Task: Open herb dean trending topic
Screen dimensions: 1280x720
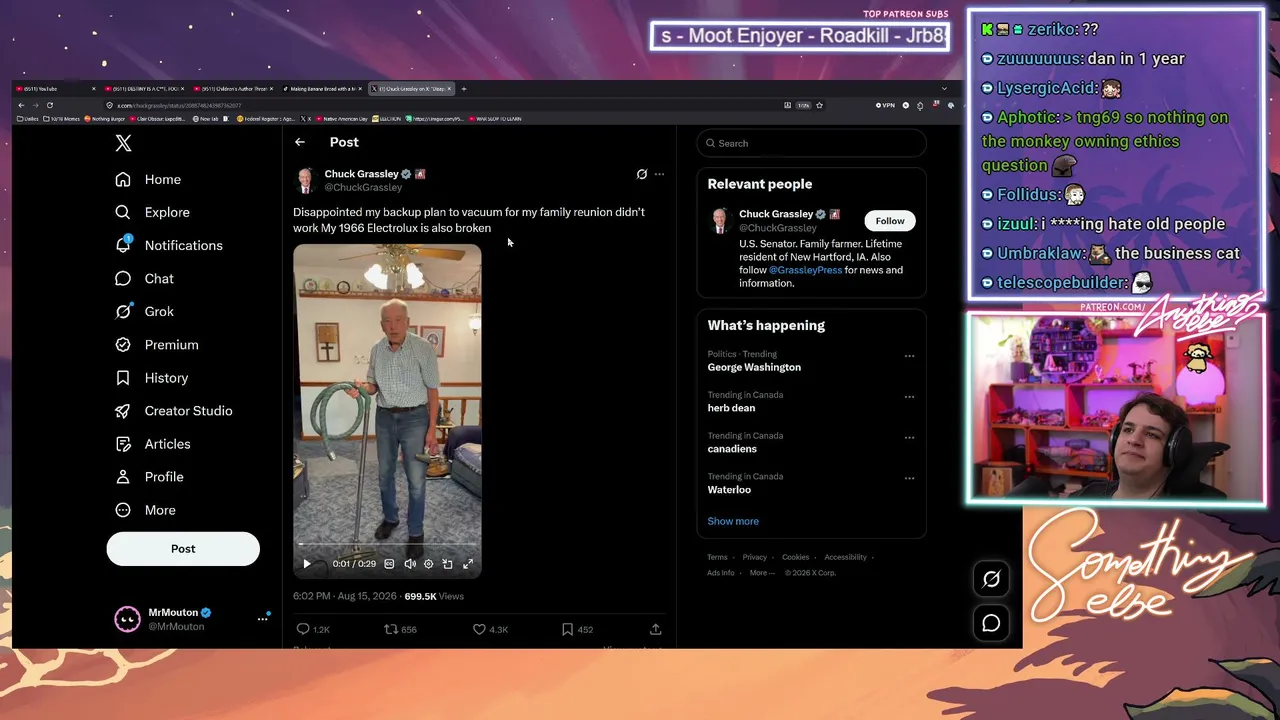Action: (731, 408)
